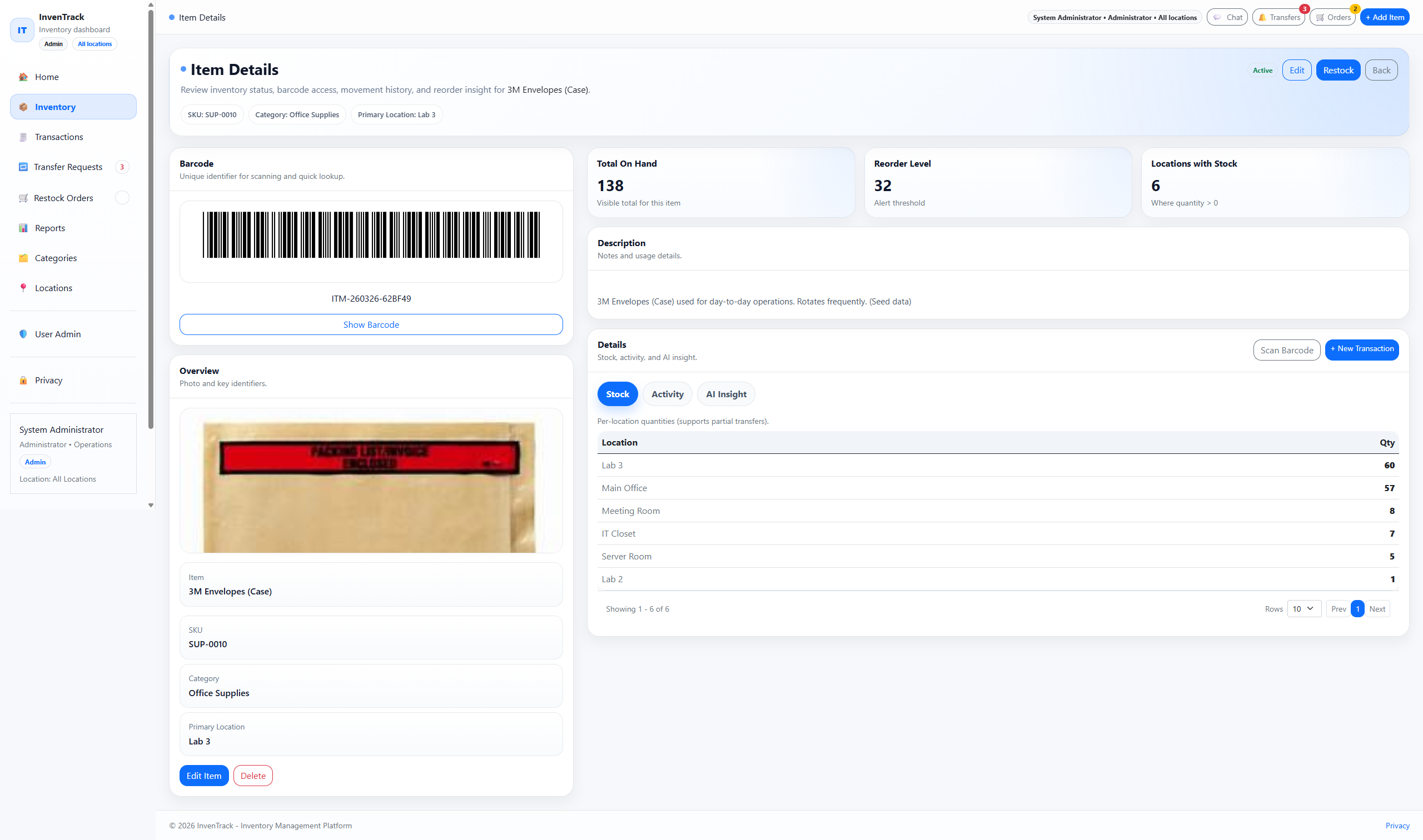Switch to the Activity tab
1423x840 pixels.
tap(667, 393)
